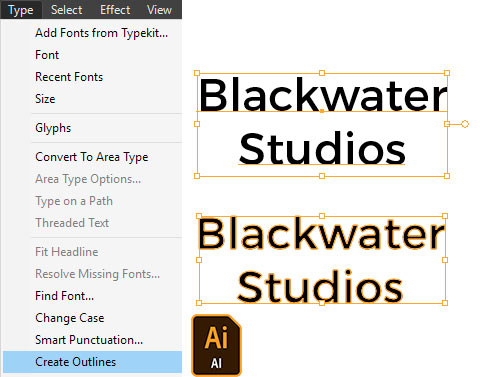
Task: Click the live text Studios word
Action: pos(322,148)
